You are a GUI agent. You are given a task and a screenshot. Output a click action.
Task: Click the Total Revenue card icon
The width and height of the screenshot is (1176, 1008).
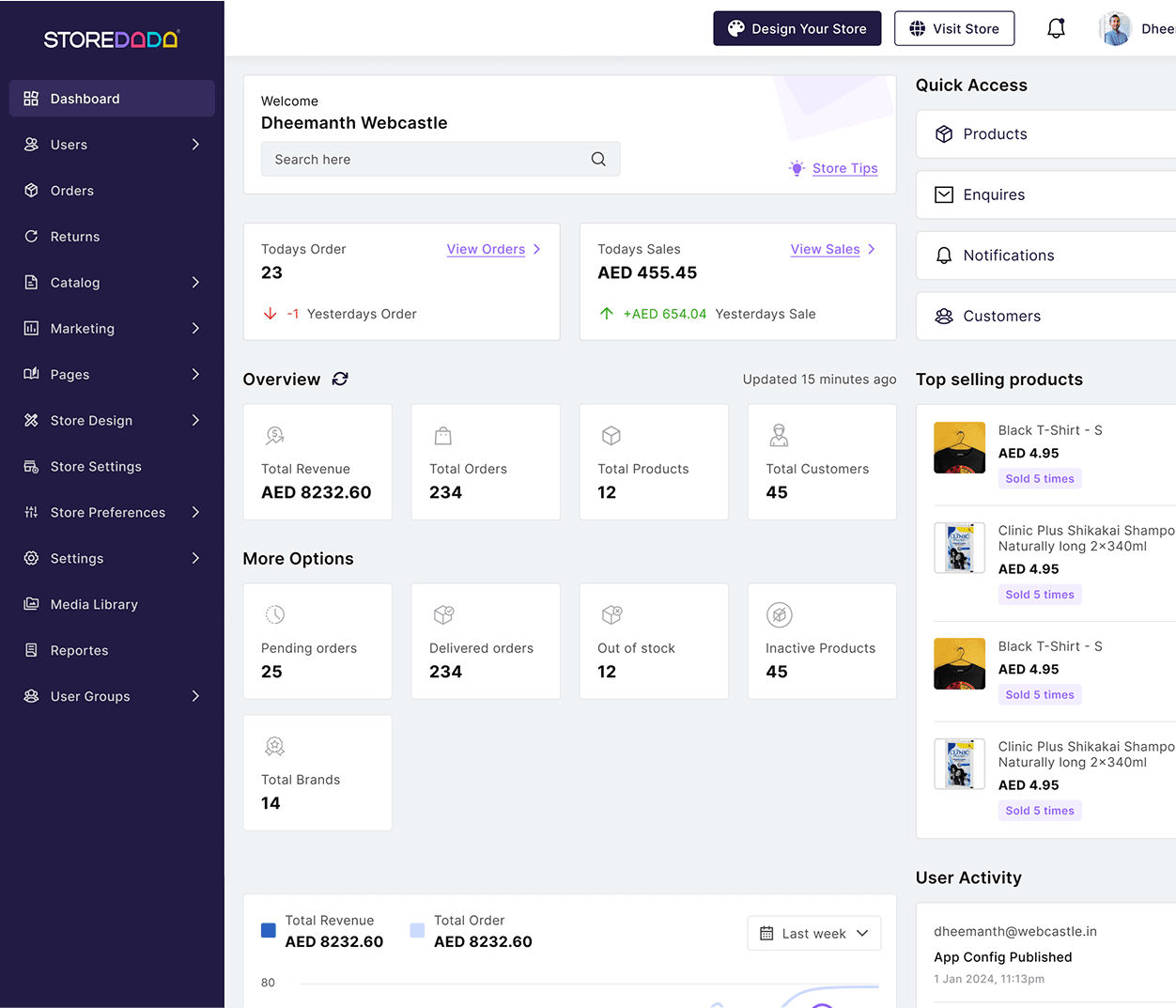[x=274, y=436]
